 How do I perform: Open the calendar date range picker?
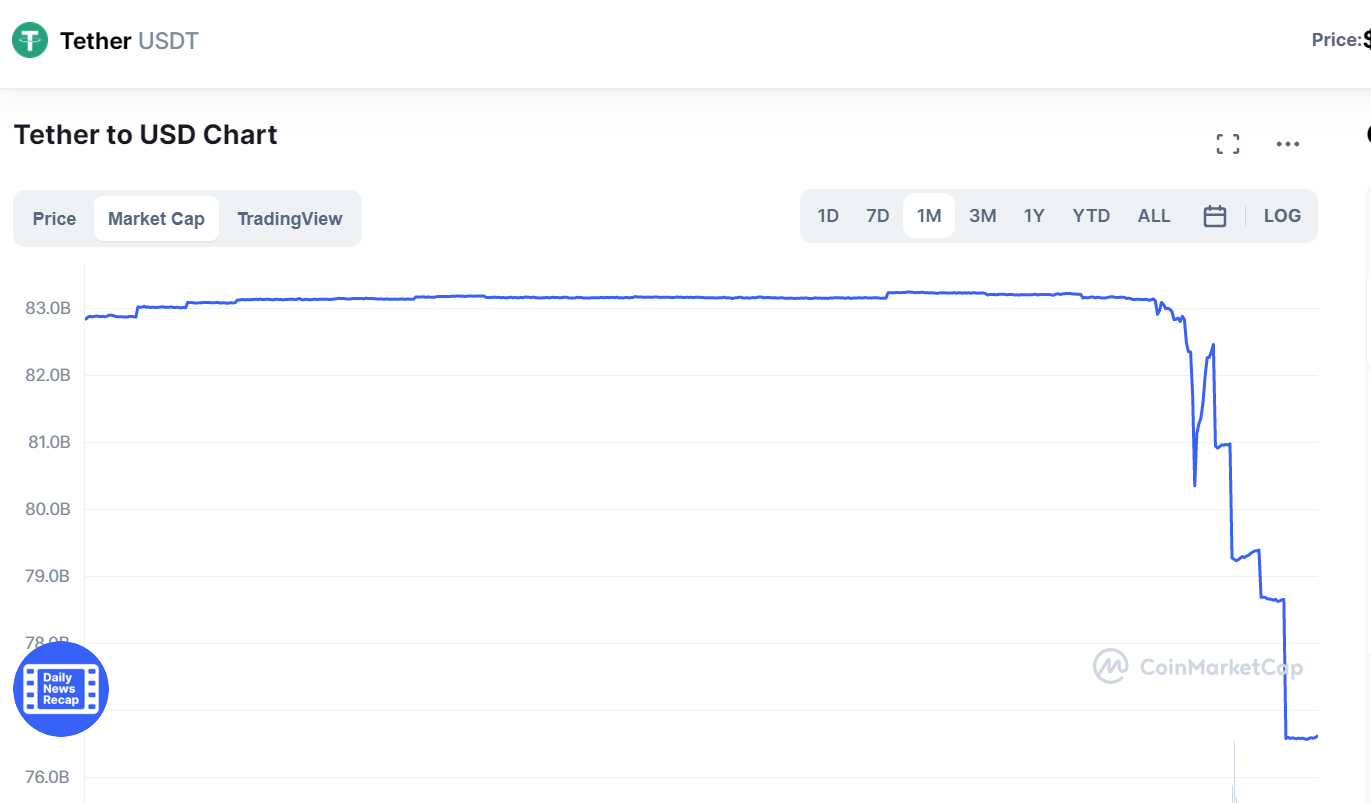tap(1215, 216)
